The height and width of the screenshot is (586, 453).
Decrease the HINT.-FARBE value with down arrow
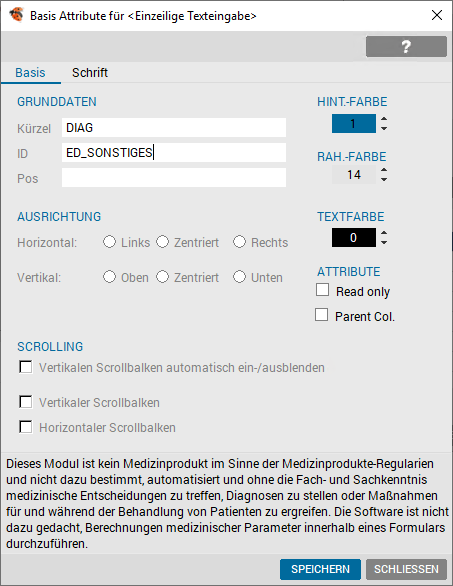point(384,128)
